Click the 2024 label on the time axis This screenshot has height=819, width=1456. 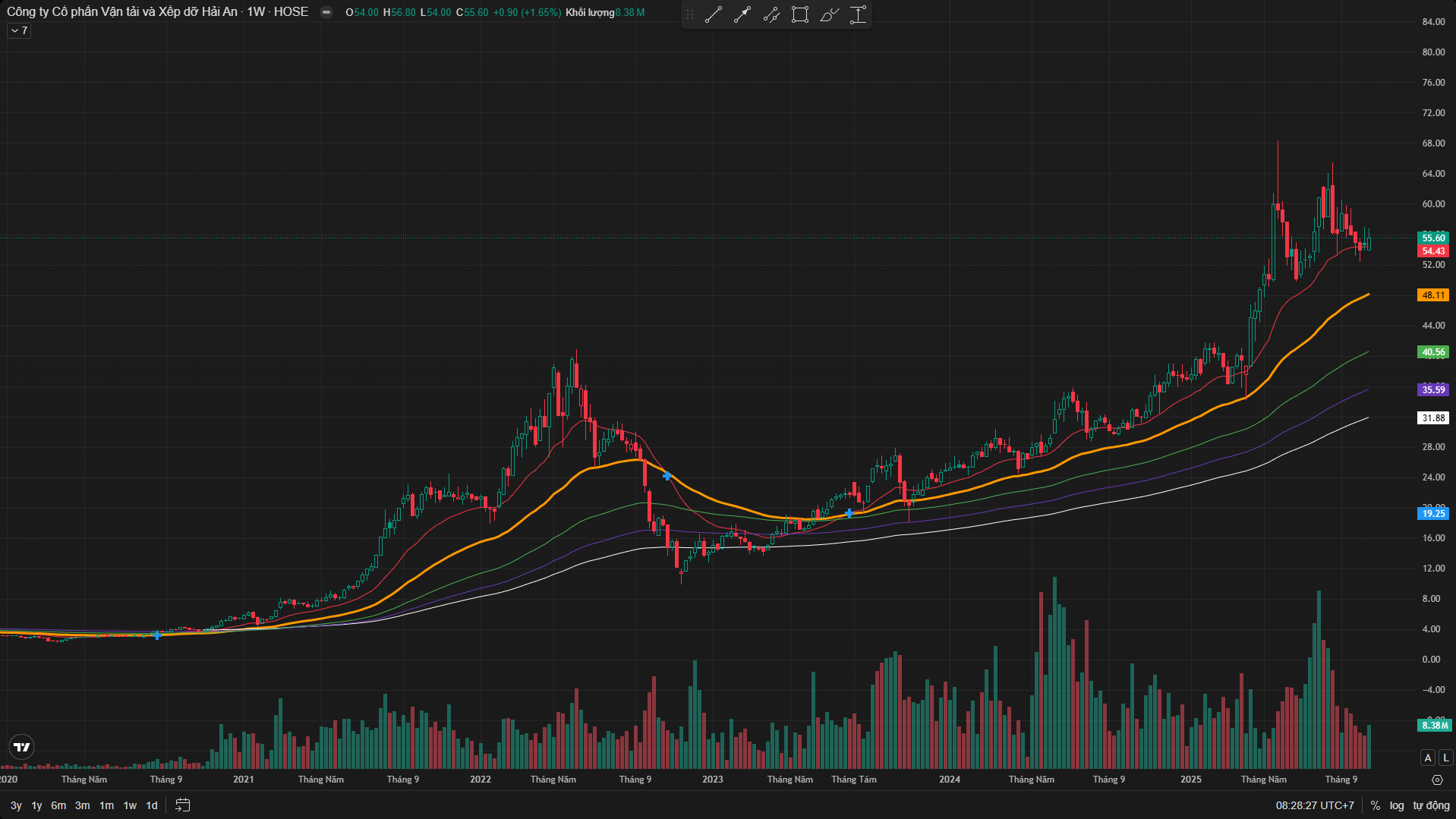click(950, 780)
